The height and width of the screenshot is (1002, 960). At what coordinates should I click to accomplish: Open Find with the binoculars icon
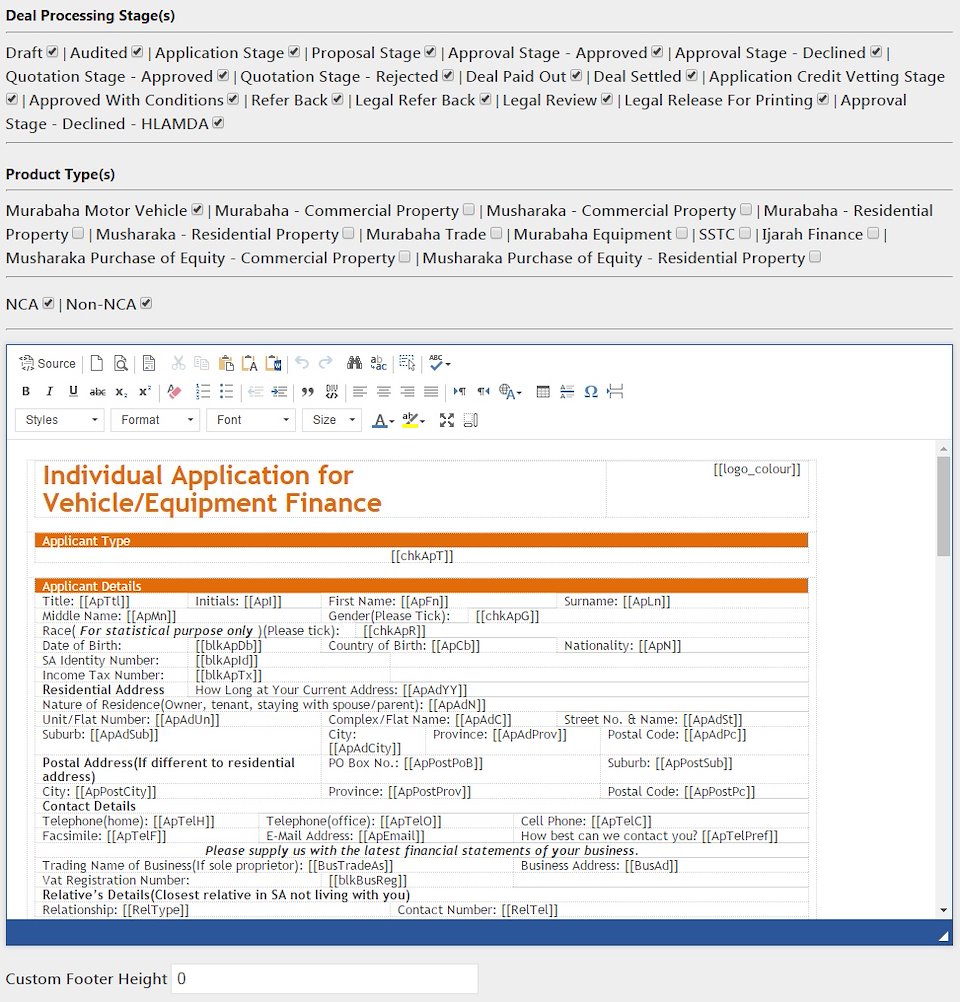354,364
